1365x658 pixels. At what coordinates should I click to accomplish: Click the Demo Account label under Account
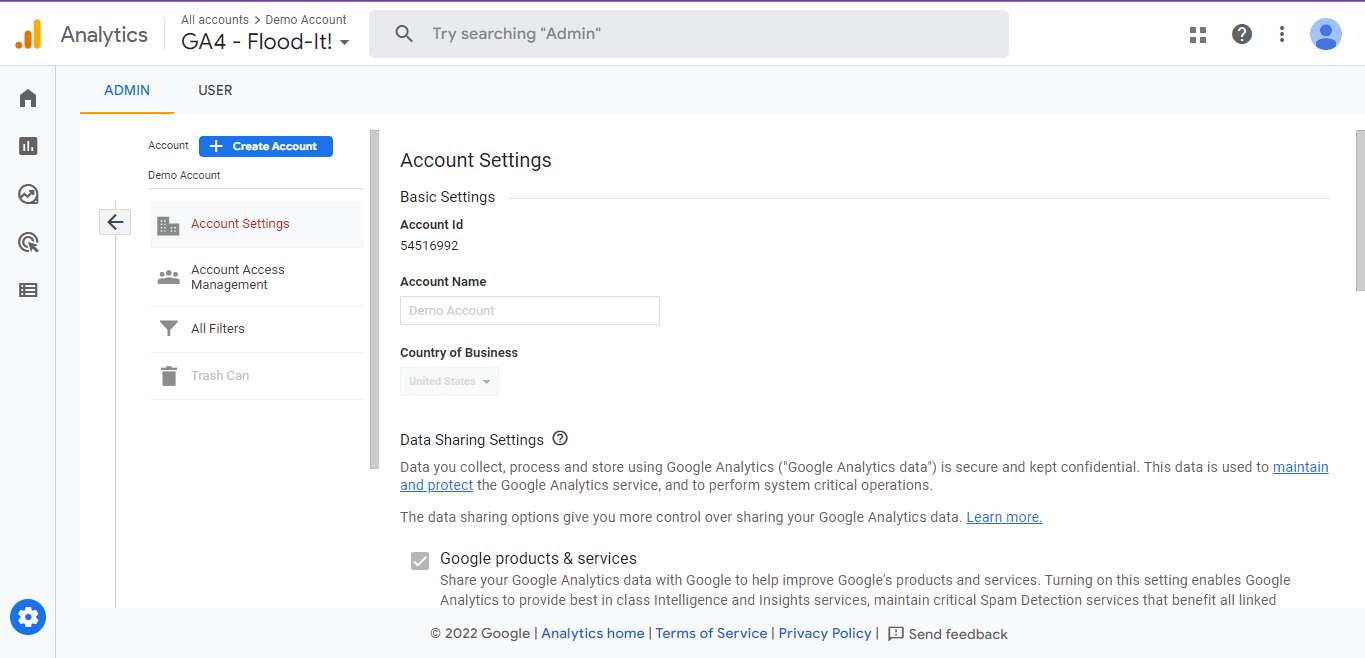(184, 175)
